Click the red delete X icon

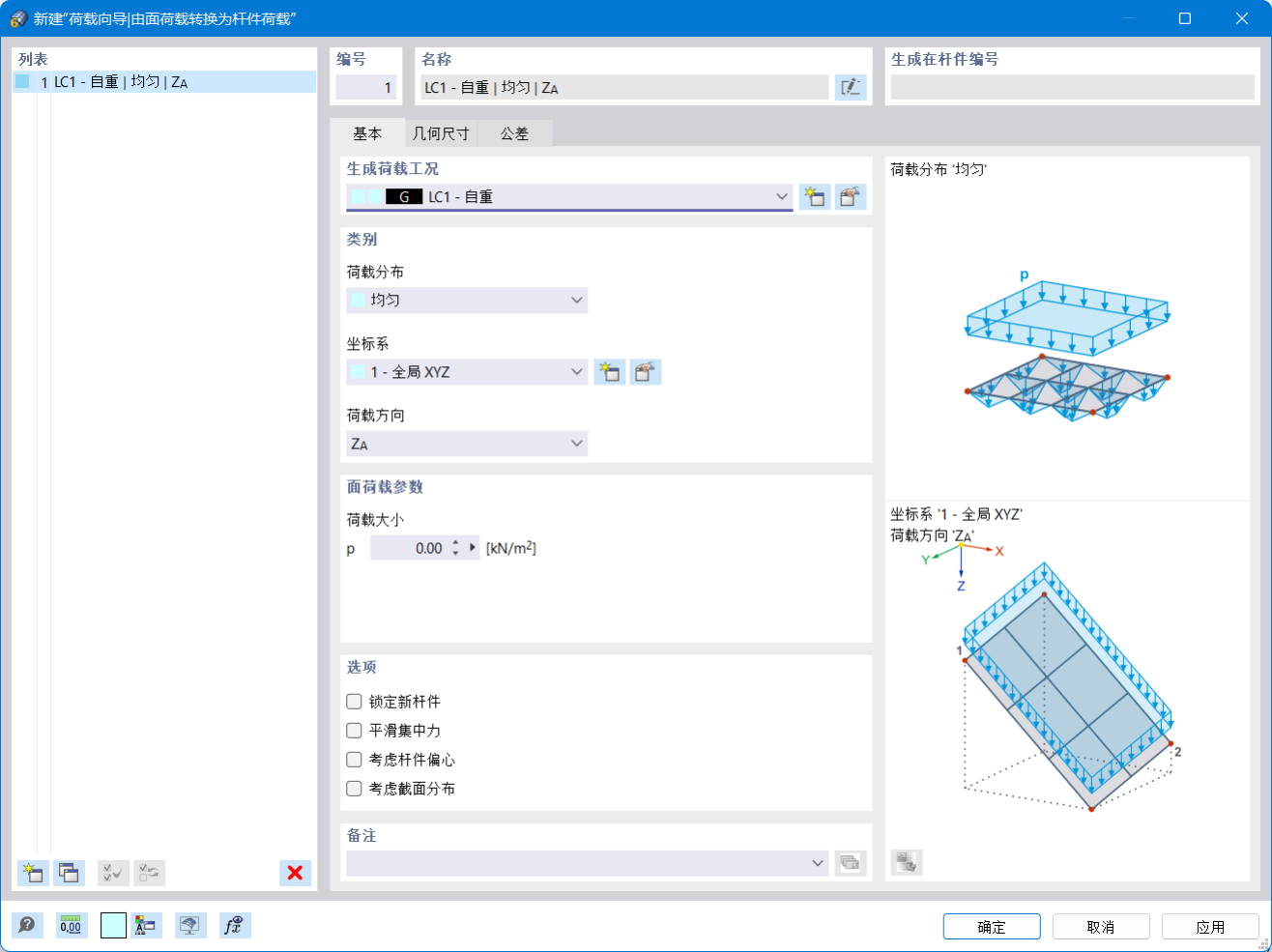pyautogui.click(x=295, y=873)
